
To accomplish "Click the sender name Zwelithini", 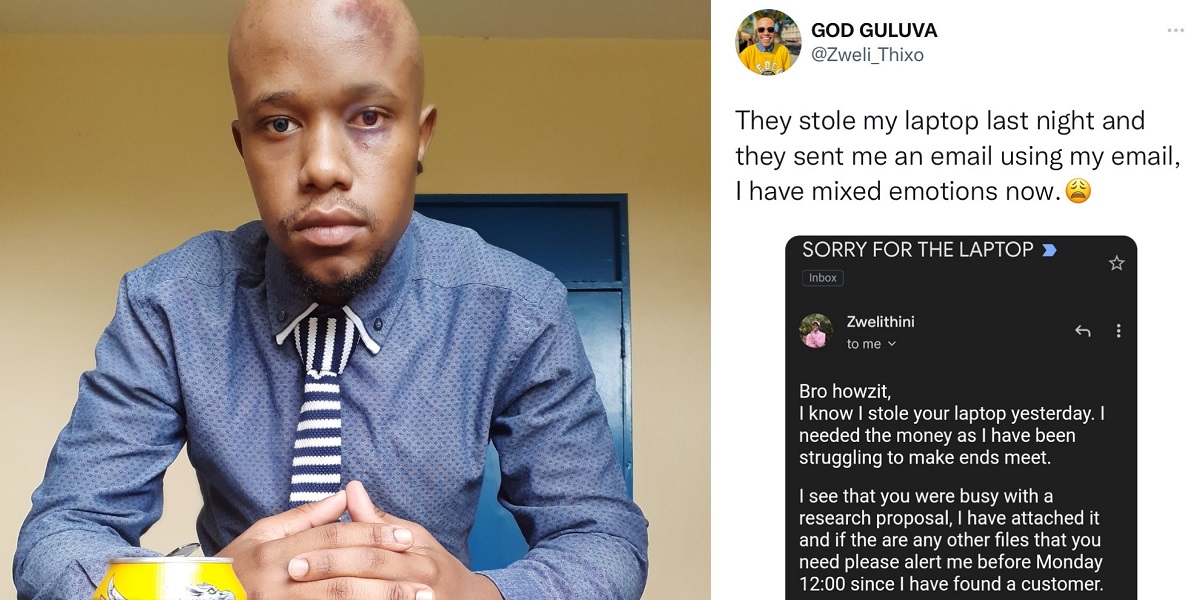I will 881,322.
